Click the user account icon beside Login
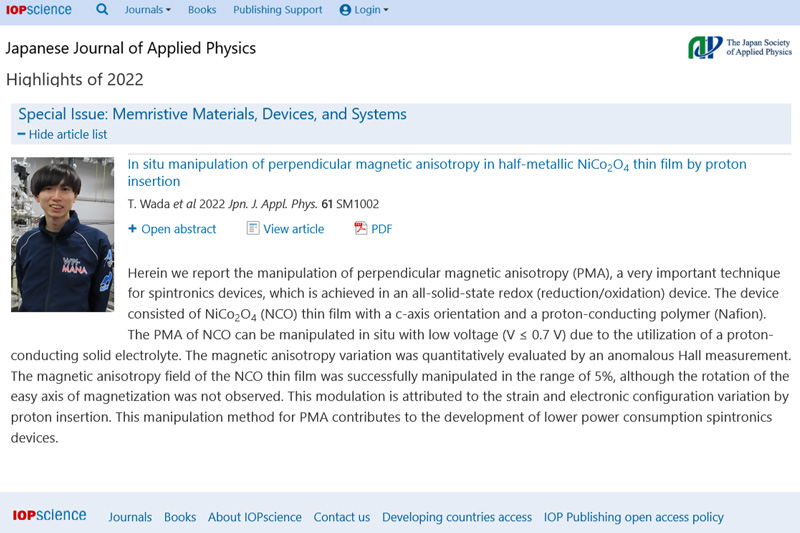This screenshot has width=800, height=533. point(345,10)
